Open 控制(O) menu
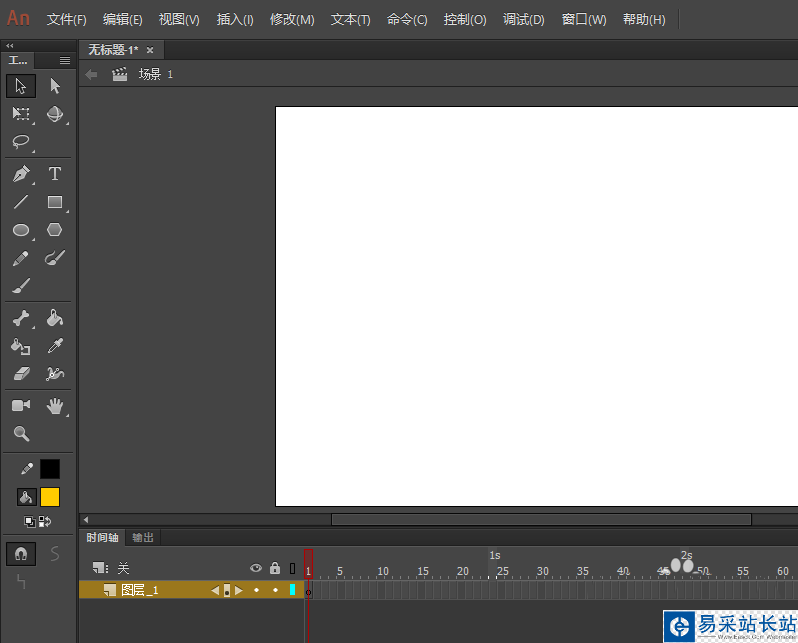 (x=465, y=19)
